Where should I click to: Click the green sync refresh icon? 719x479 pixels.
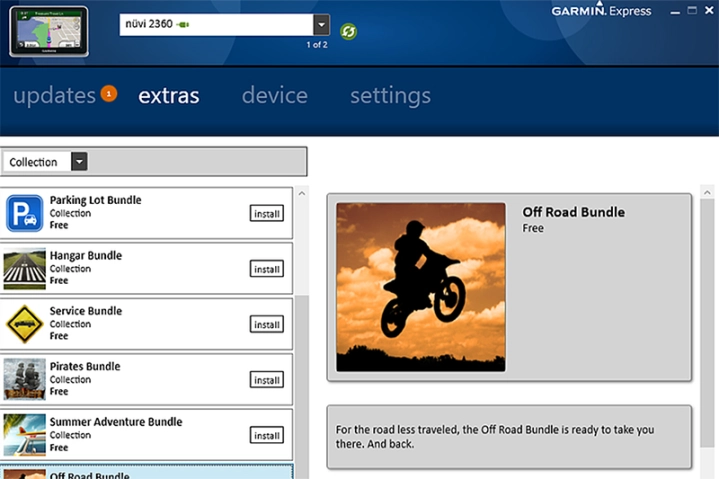(x=348, y=32)
